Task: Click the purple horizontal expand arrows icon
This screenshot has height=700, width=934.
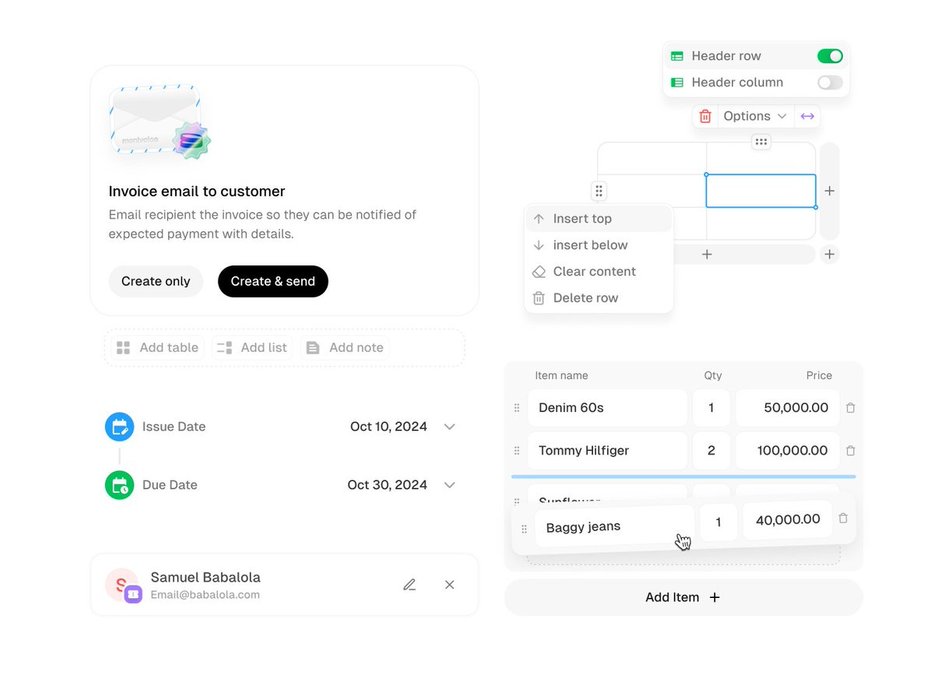Action: (807, 116)
